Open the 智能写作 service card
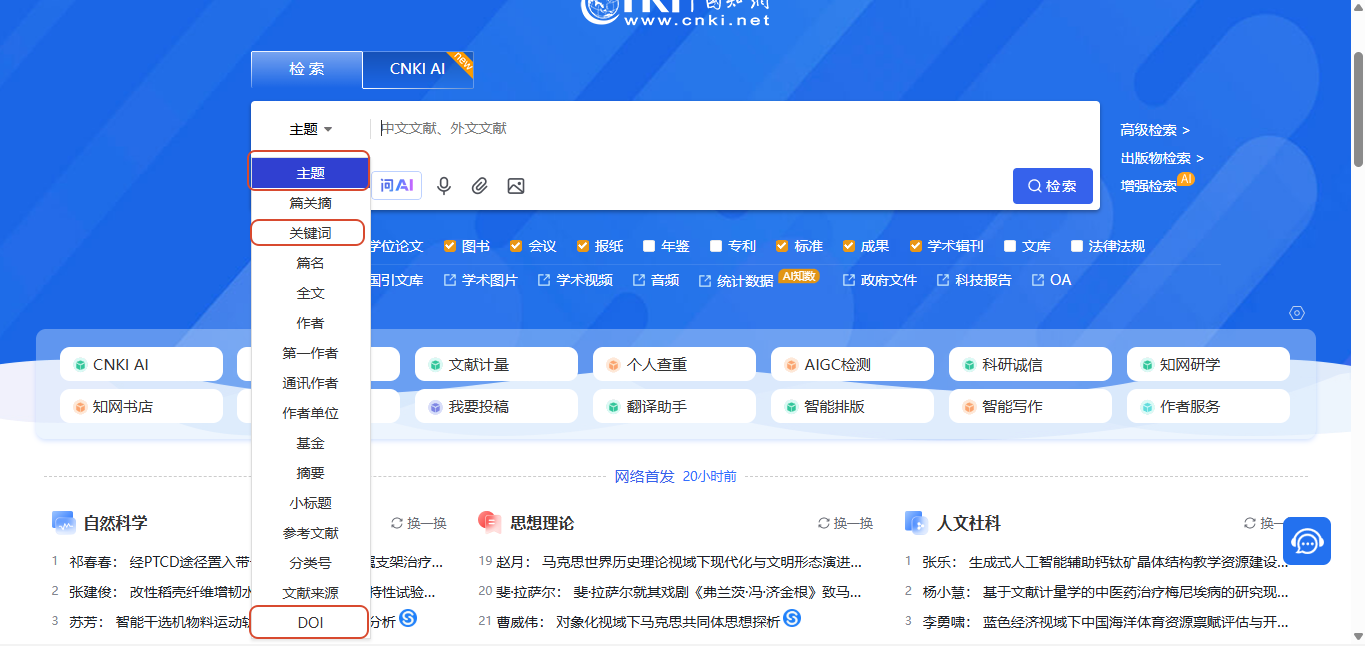1365x646 pixels. click(x=1030, y=407)
